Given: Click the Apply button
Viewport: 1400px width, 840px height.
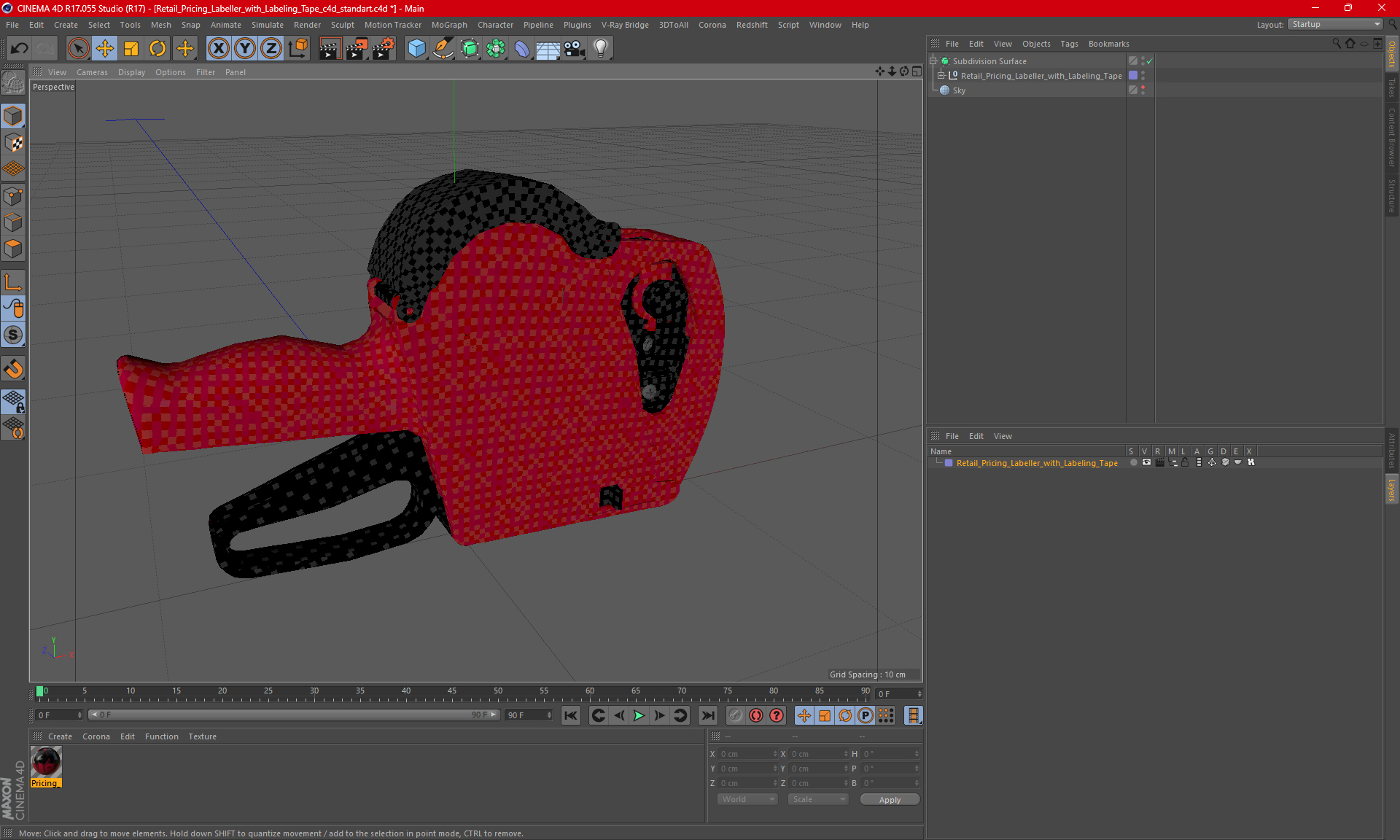Looking at the screenshot, I should [890, 800].
